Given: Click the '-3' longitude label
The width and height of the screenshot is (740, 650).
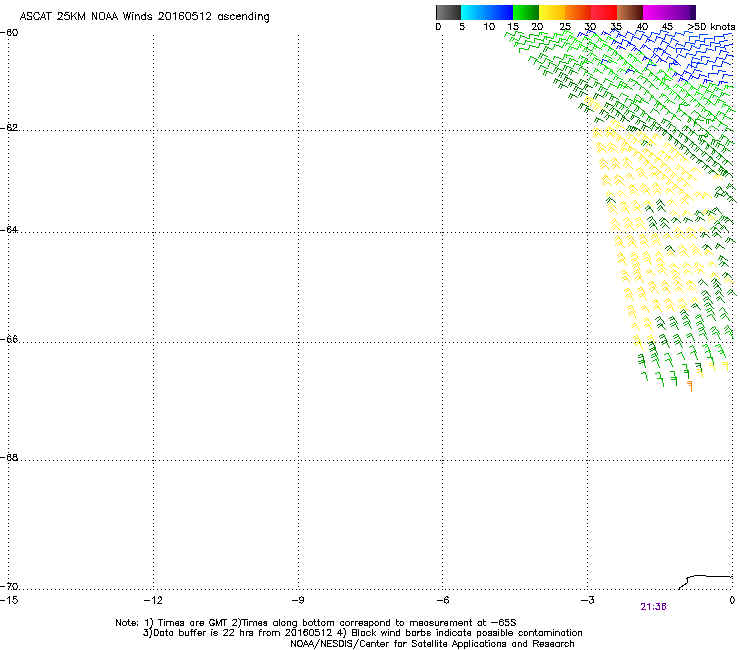Looking at the screenshot, I should click(x=587, y=600).
